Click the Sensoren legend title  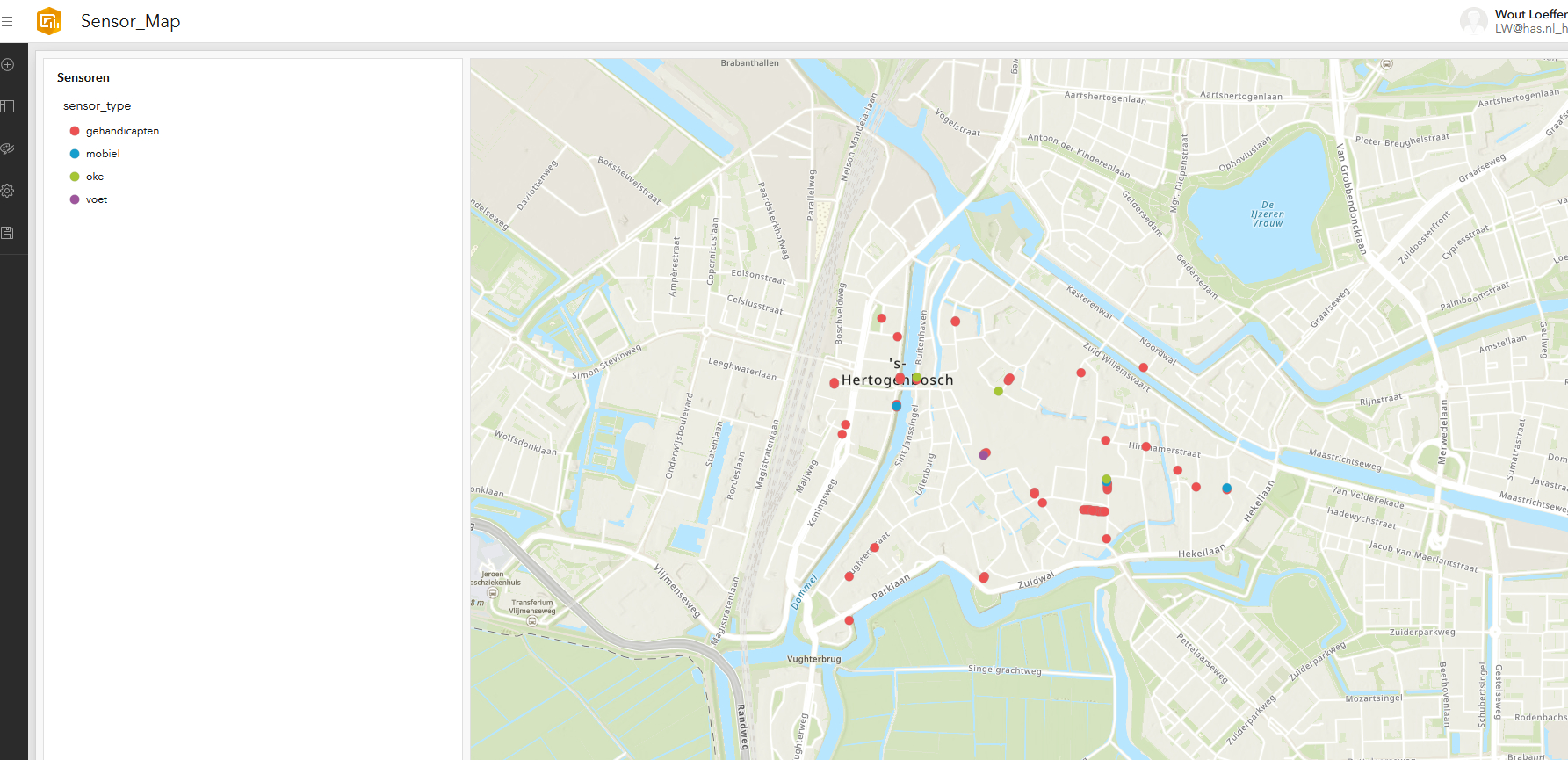[83, 77]
